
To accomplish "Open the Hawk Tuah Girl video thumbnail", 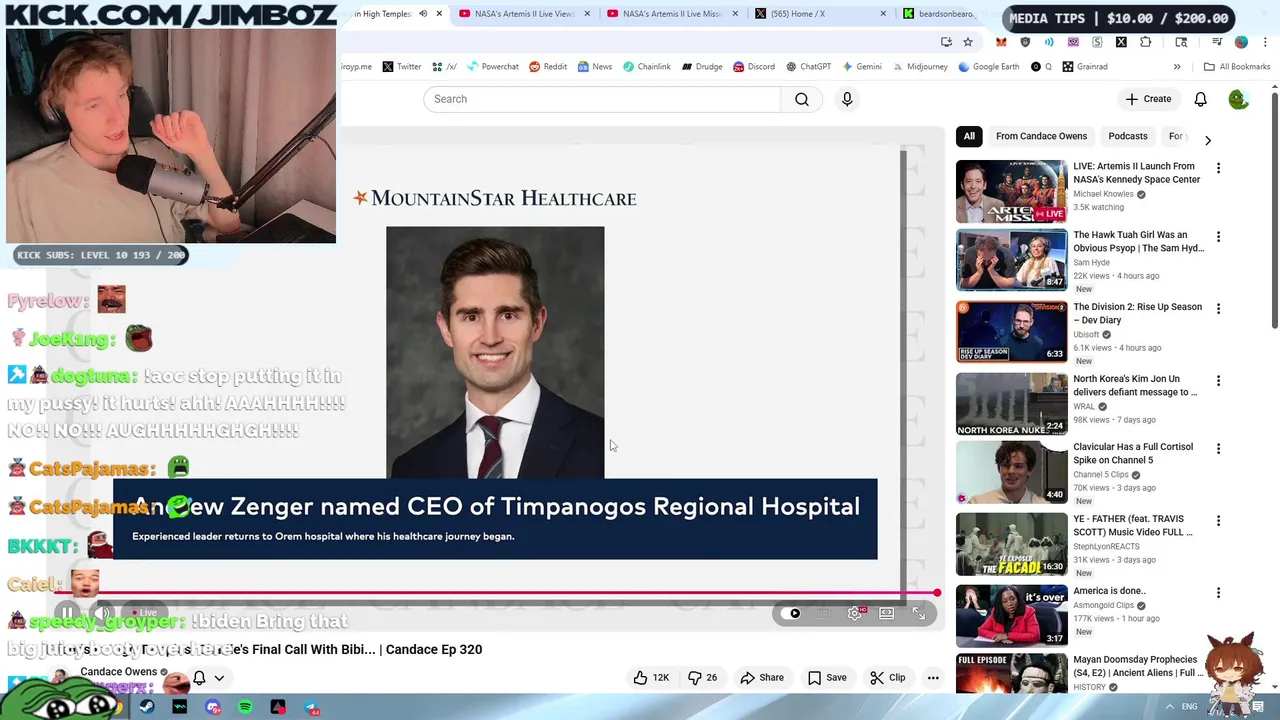I will (x=1012, y=260).
